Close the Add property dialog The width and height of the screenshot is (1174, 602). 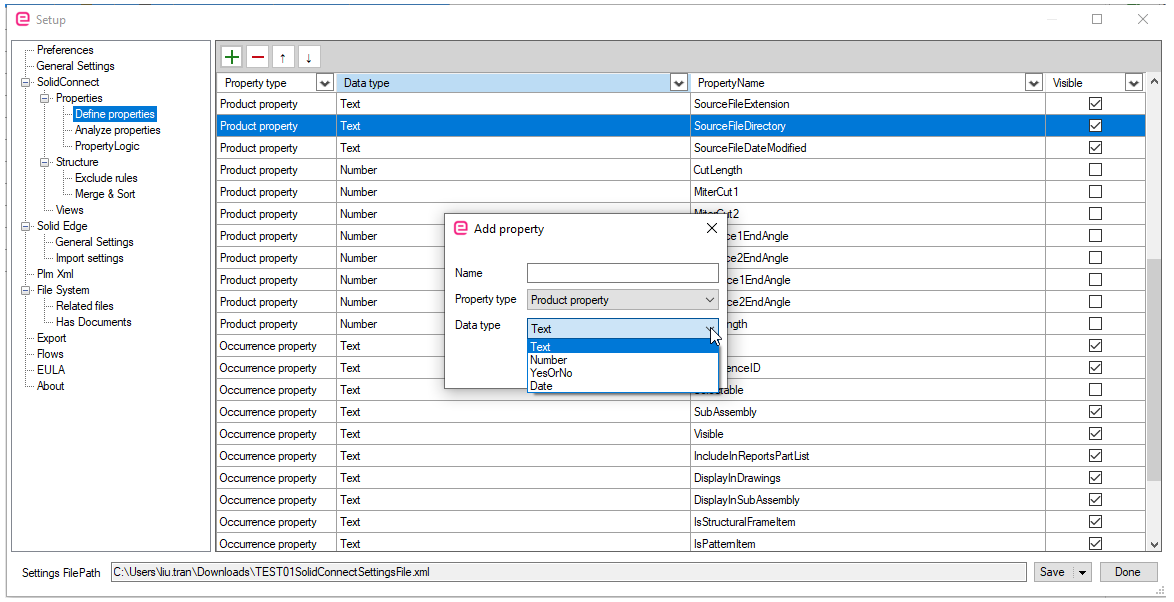(711, 228)
